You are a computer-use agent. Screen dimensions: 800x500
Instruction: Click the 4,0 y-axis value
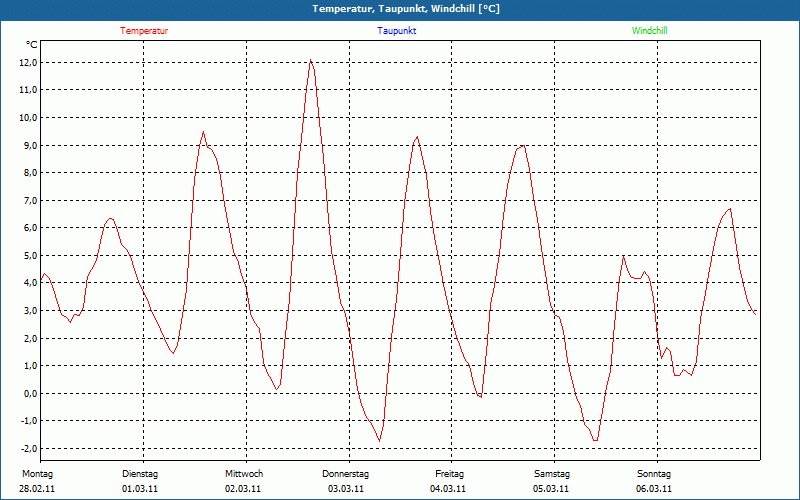(30, 283)
